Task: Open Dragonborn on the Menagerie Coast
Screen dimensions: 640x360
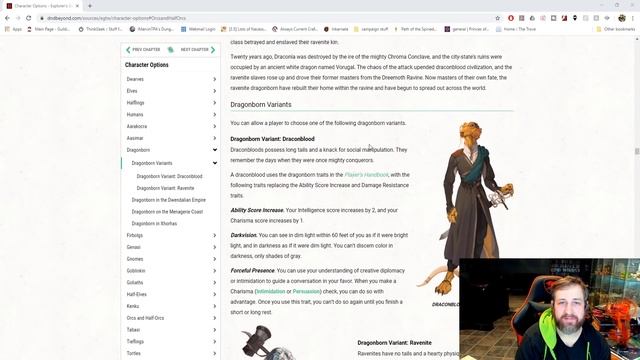Action: point(167,212)
